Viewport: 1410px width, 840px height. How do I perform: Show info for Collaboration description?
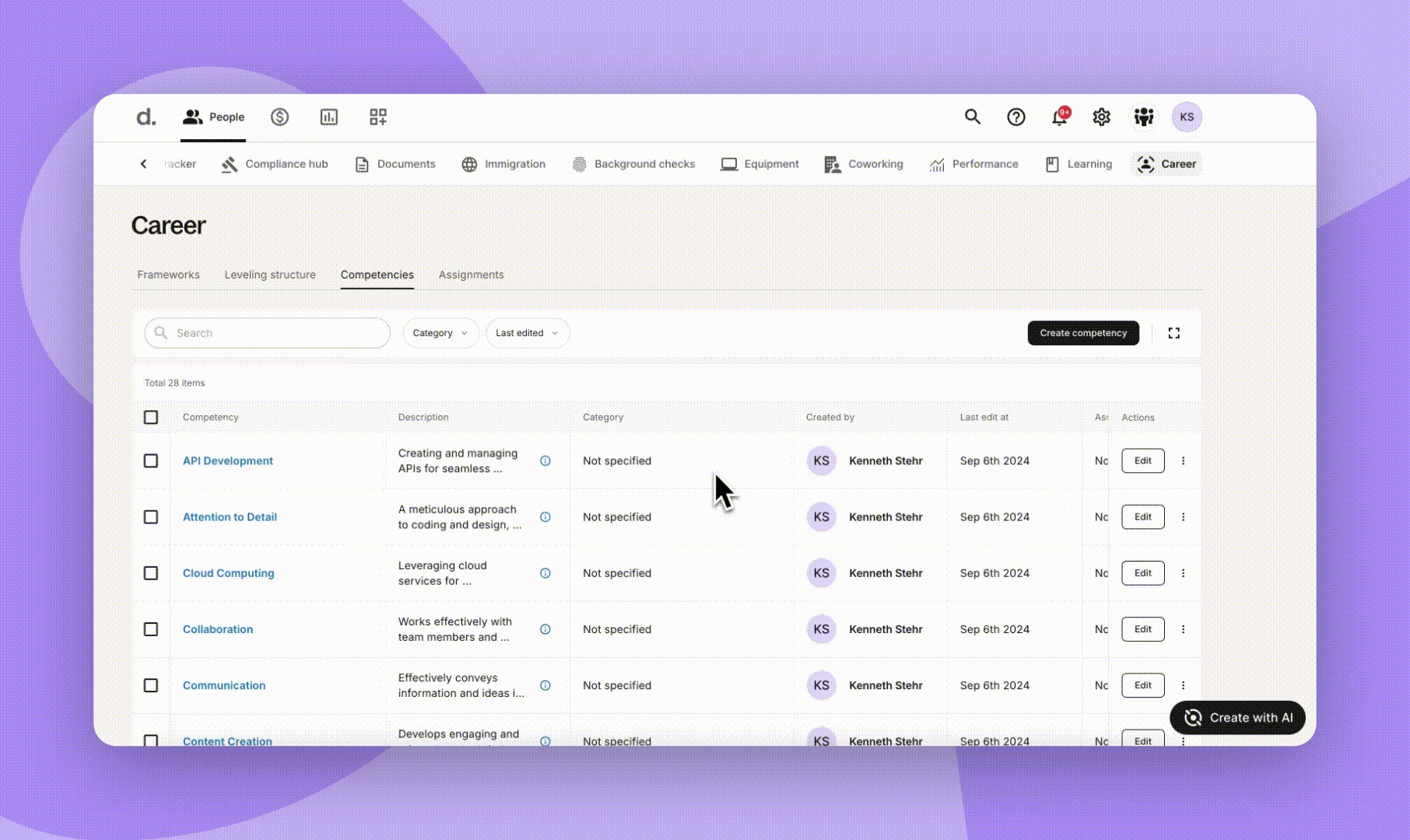click(545, 629)
